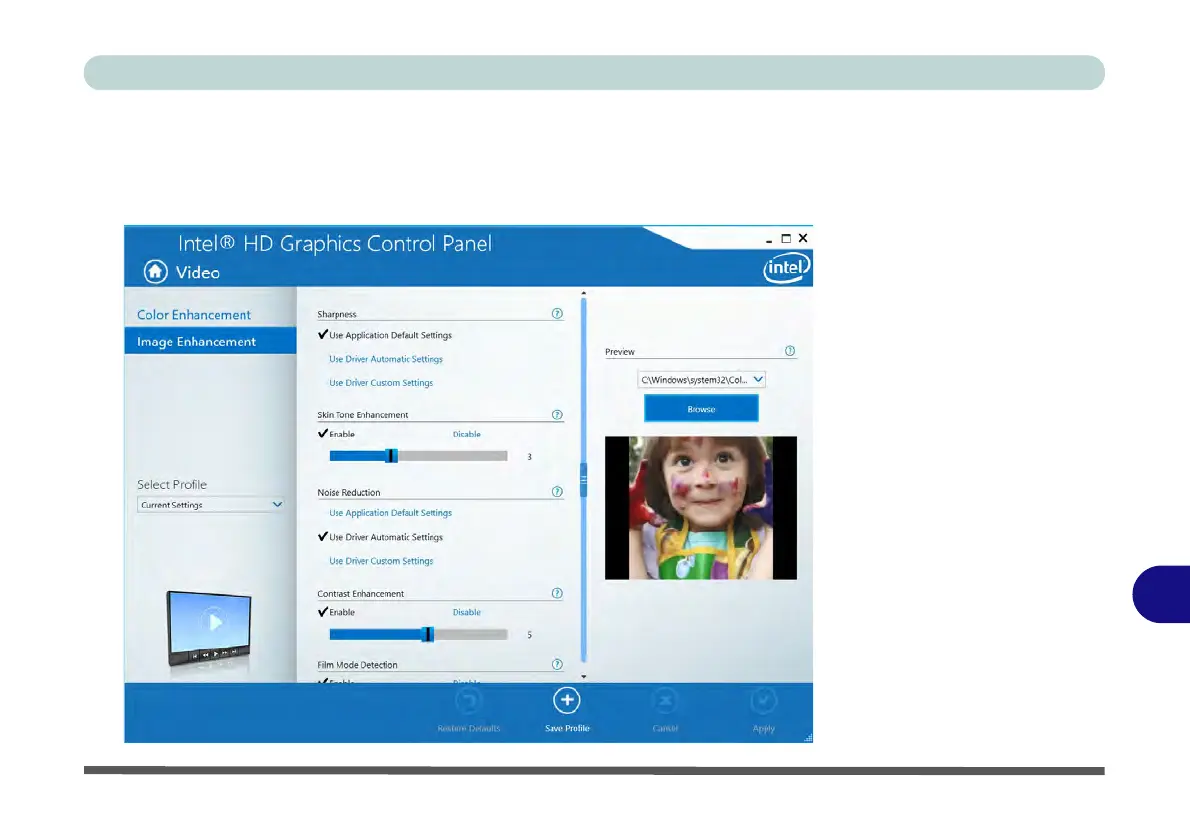Screen dimensions: 1190x838
Task: Click the scrollbar down arrow
Action: (x=584, y=676)
